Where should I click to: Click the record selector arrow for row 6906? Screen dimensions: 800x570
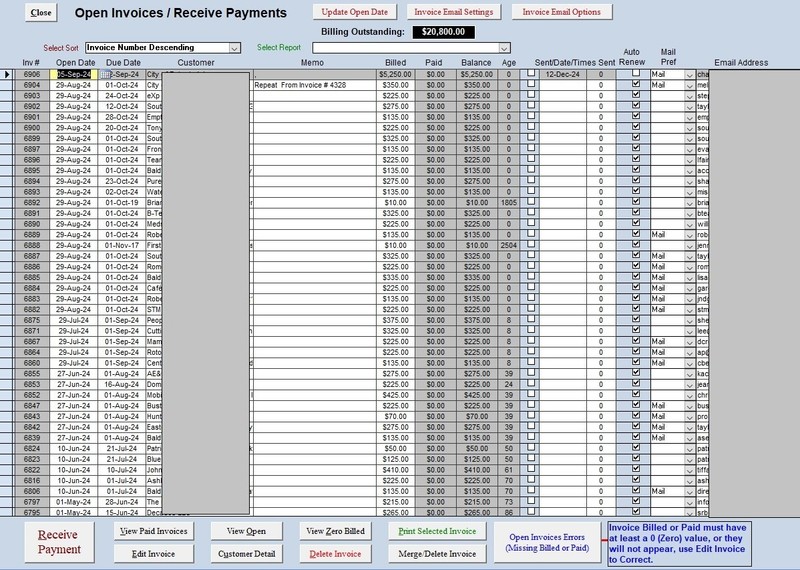coord(7,75)
